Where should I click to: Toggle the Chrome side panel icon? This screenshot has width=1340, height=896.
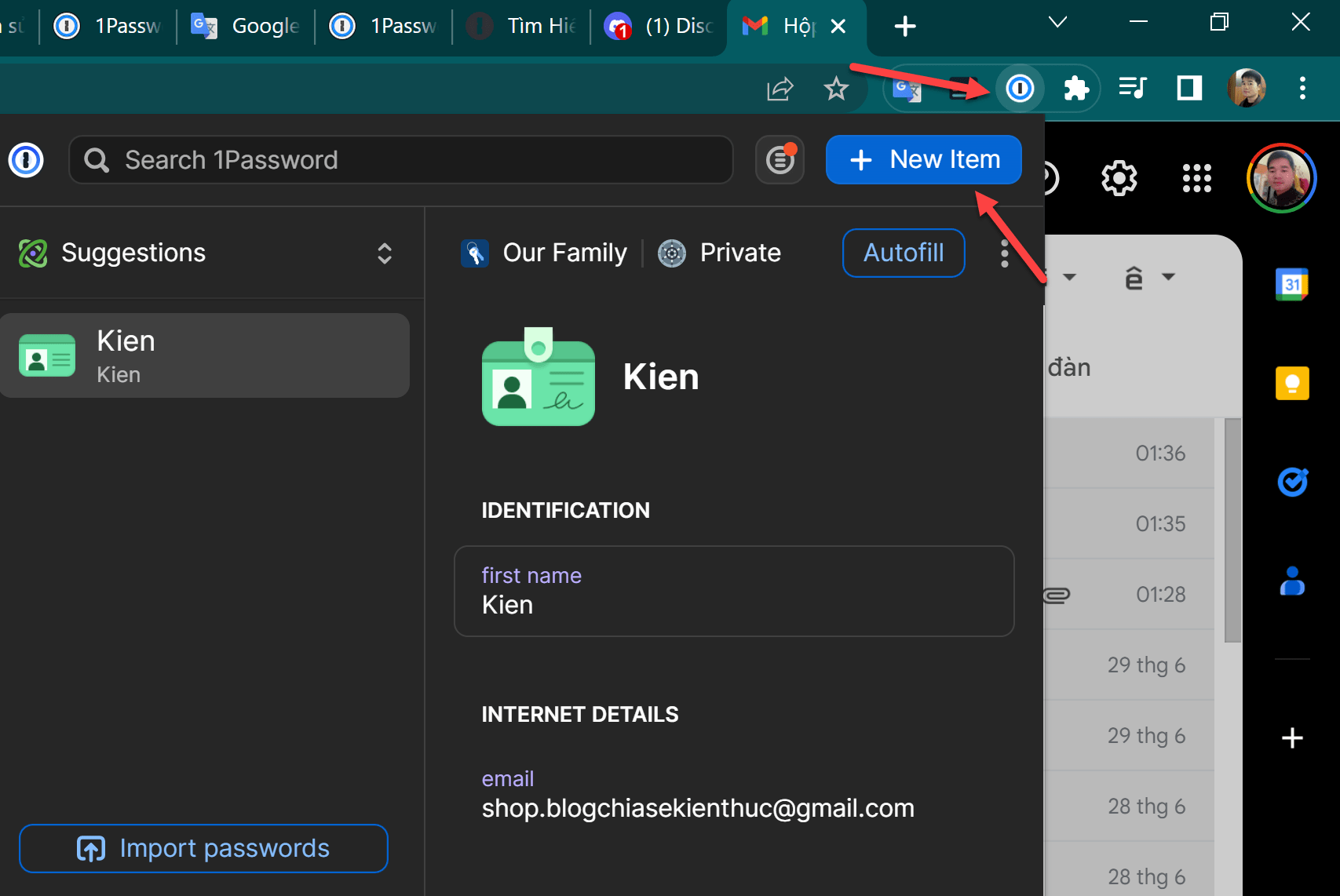point(1189,88)
